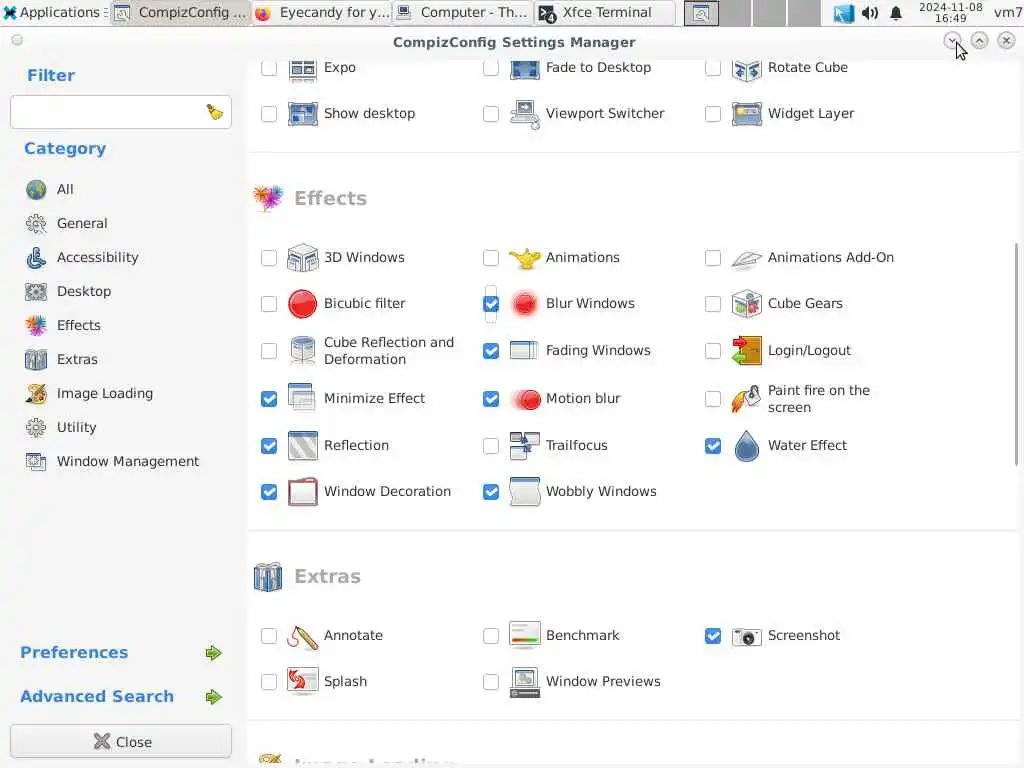1024x768 pixels.
Task: Enable the 3D Windows checkbox
Action: [269, 258]
